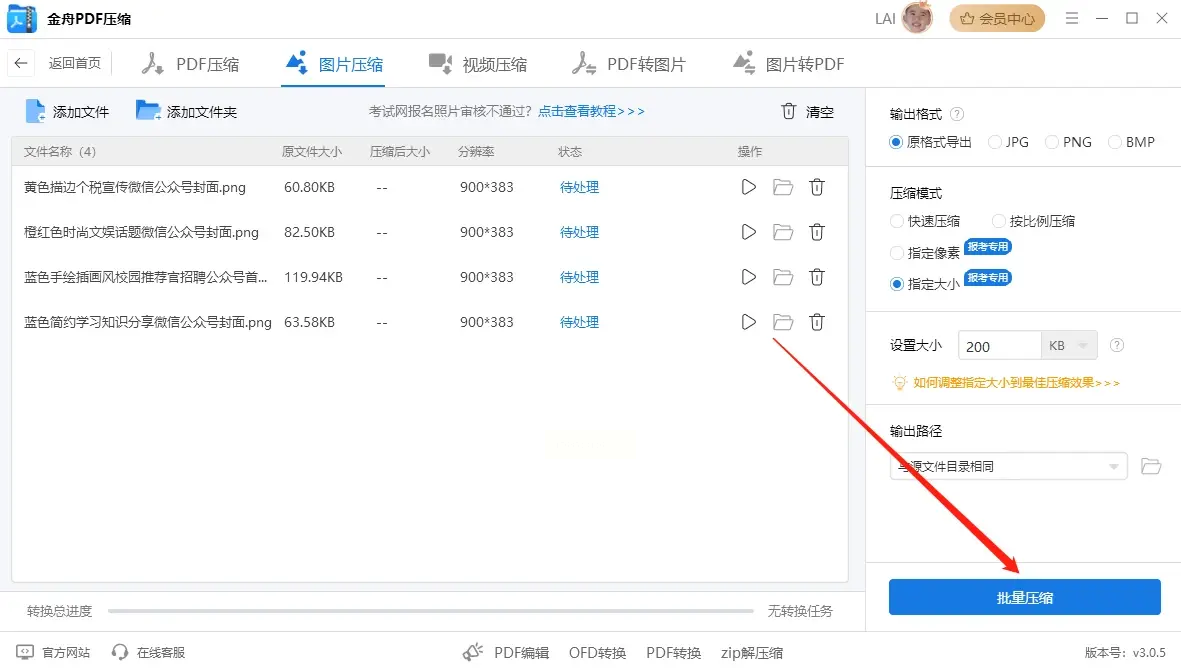Screen dimensions: 1181x668
Task: Select the PNG output format option
Action: point(1052,142)
